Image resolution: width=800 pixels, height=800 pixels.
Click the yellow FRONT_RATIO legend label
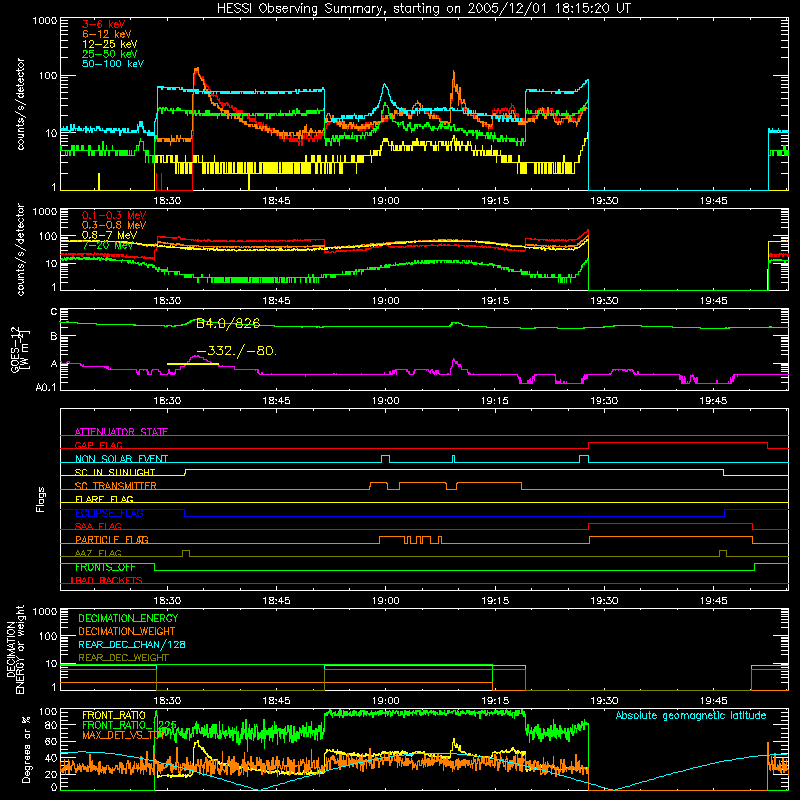[x=114, y=715]
